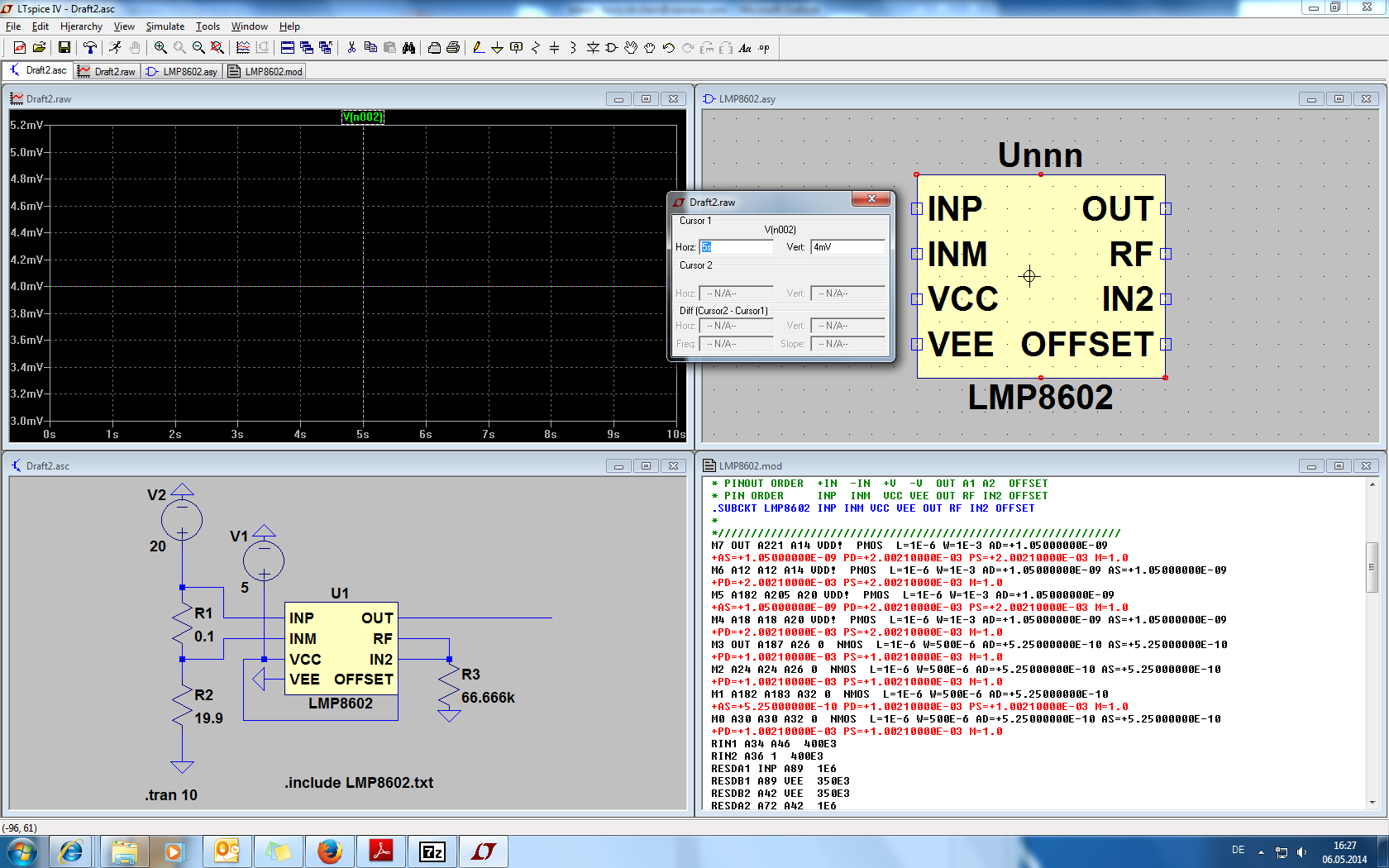This screenshot has width=1389, height=868.
Task: Close the Draft2.raw cursor dialog
Action: tap(871, 199)
